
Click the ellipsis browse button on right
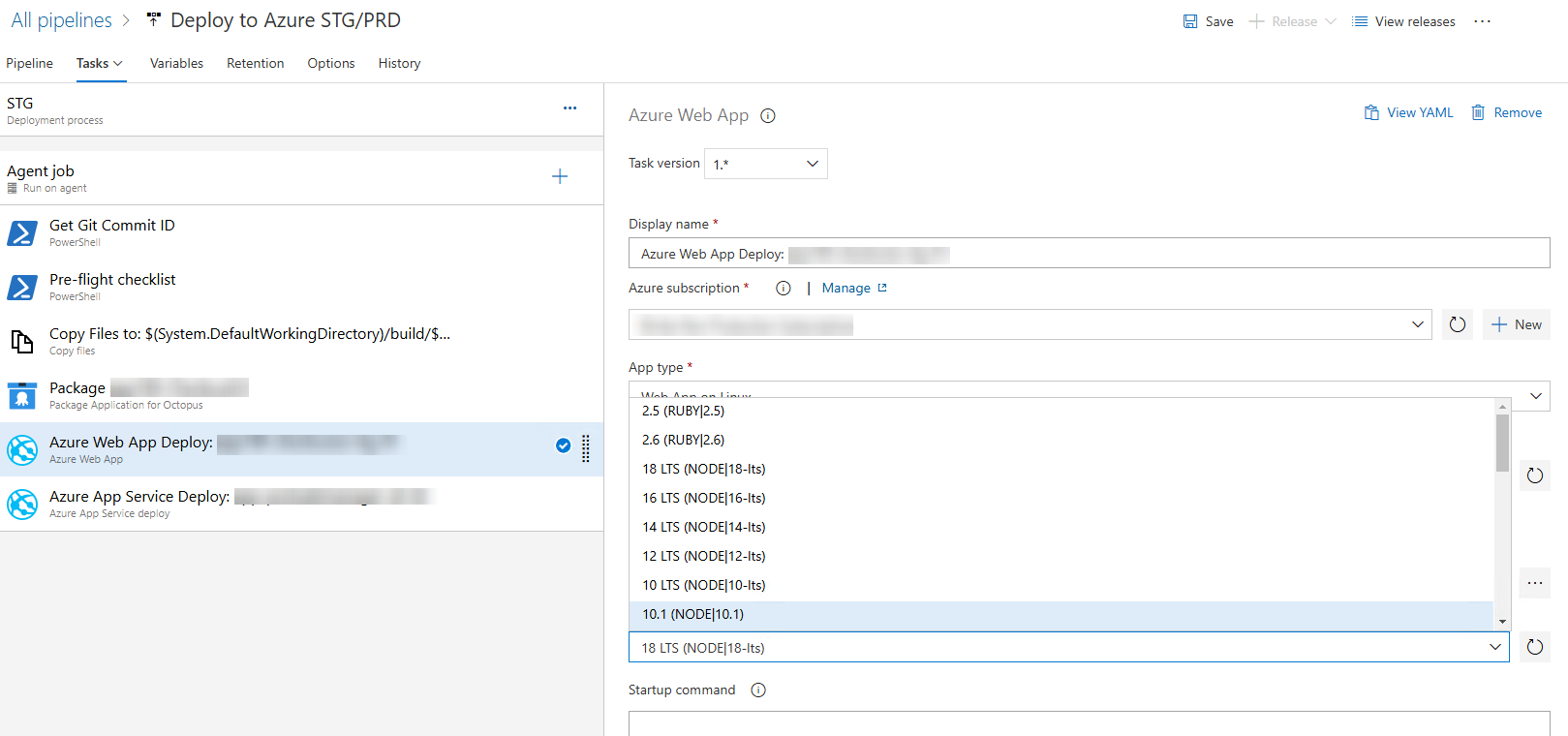click(1535, 583)
